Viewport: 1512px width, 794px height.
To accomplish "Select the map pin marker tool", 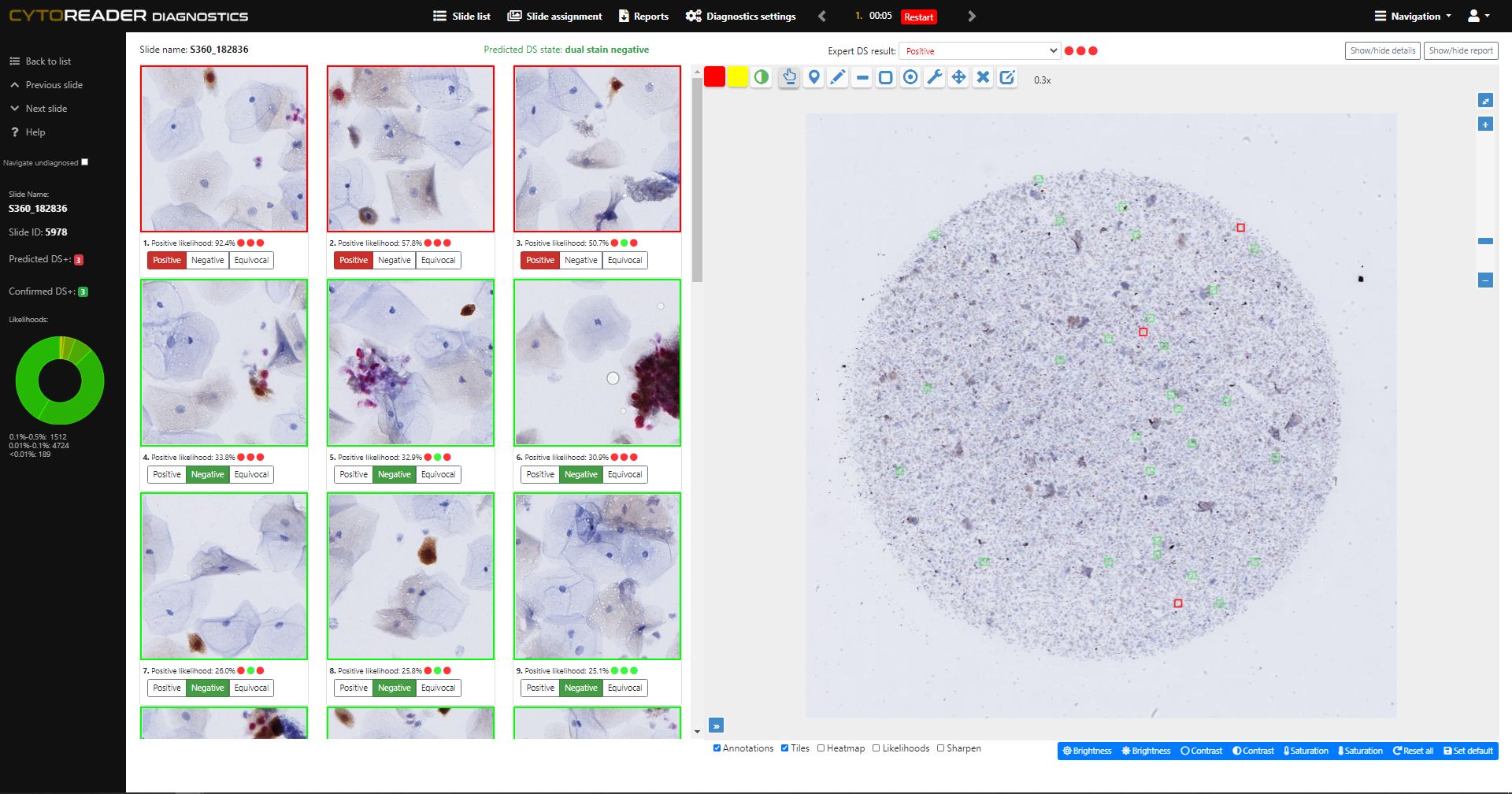I will [813, 77].
